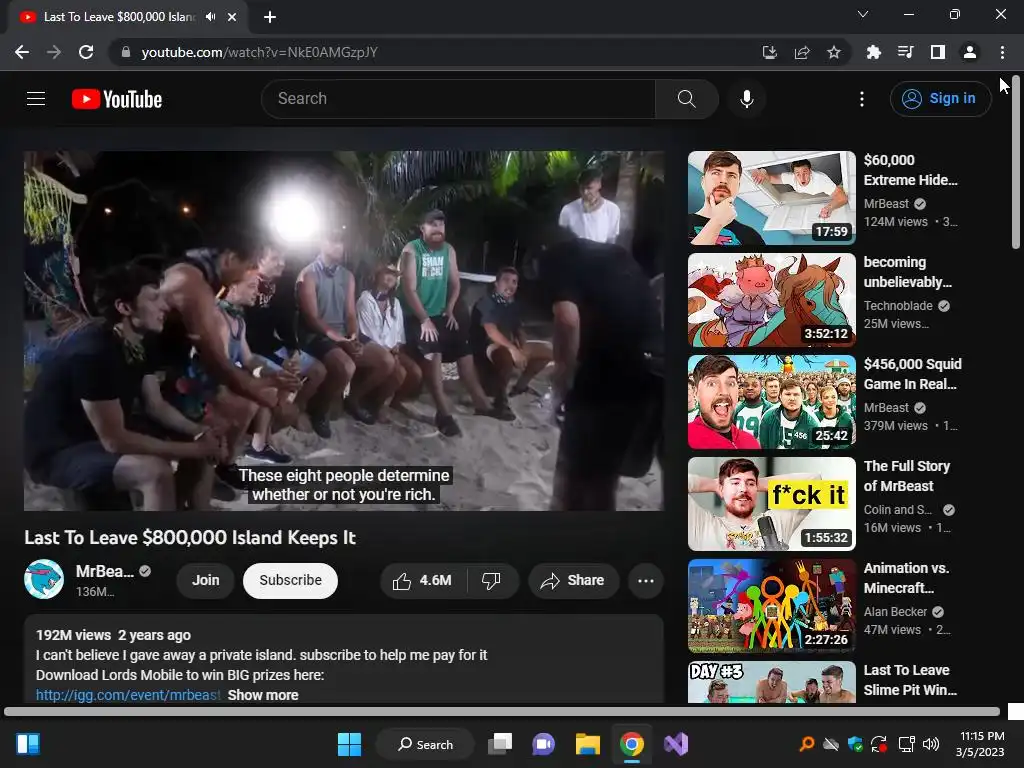Viewport: 1024px width, 768px height.
Task: Start voice search with the microphone
Action: click(746, 99)
